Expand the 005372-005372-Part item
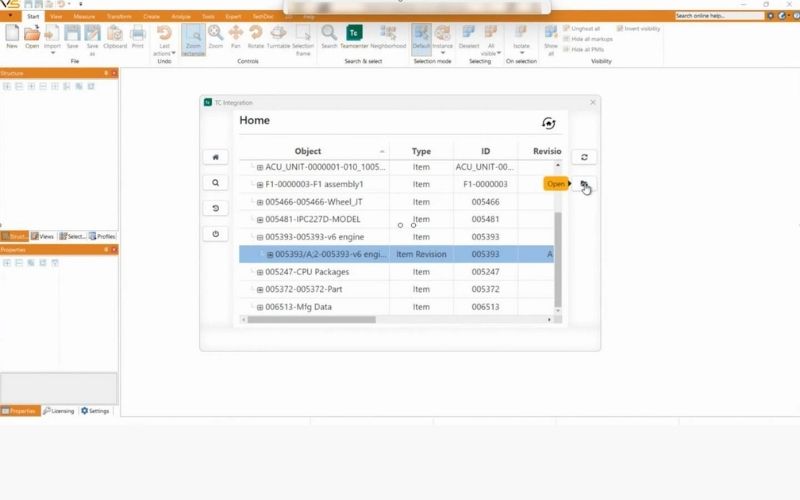The image size is (800, 500). click(x=260, y=290)
